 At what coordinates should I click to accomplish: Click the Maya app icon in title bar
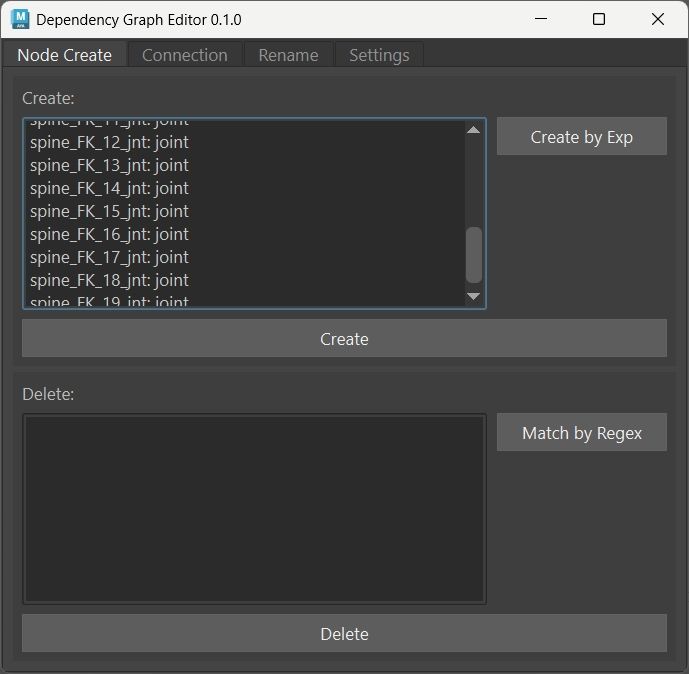click(x=20, y=19)
